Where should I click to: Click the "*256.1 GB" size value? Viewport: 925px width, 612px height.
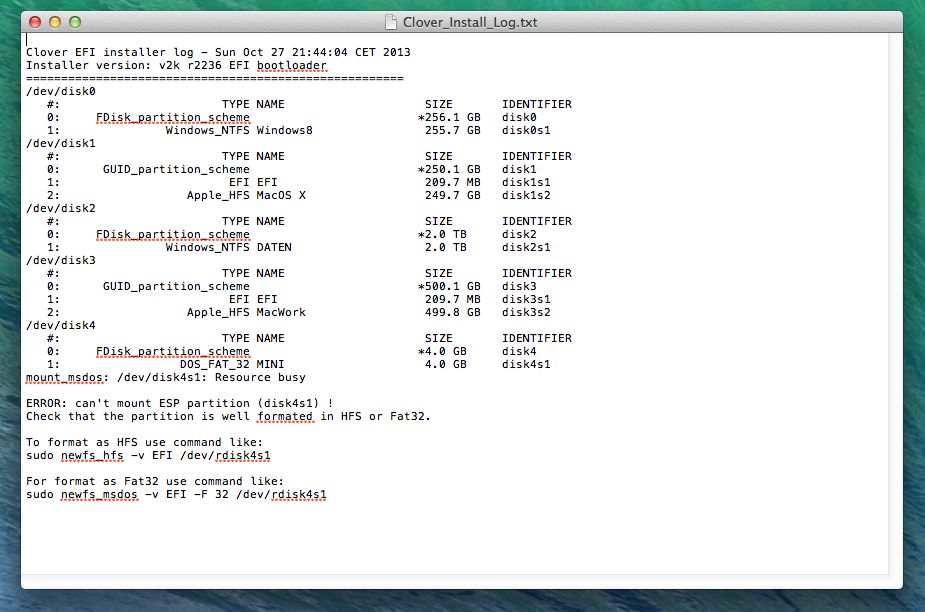pos(449,117)
